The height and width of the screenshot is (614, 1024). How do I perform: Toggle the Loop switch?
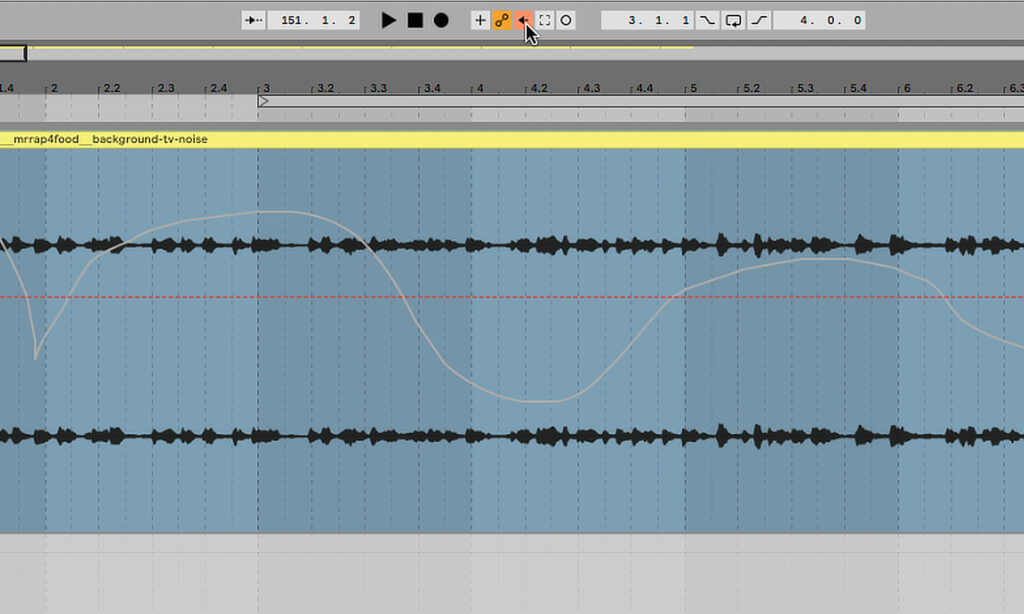(x=733, y=20)
